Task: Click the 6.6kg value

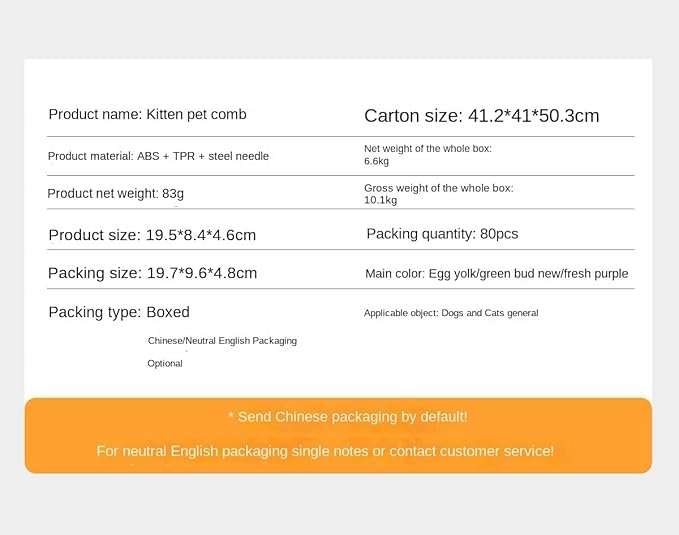Action: pyautogui.click(x=376, y=161)
